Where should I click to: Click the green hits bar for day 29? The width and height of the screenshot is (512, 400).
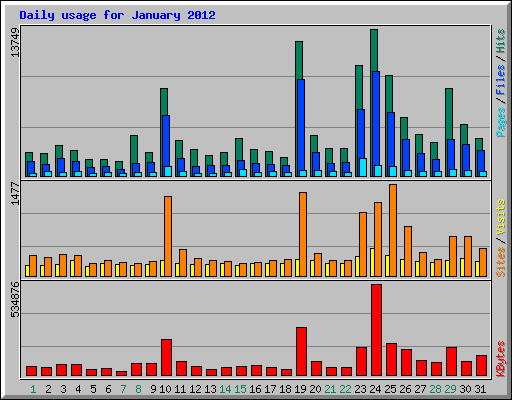click(449, 114)
